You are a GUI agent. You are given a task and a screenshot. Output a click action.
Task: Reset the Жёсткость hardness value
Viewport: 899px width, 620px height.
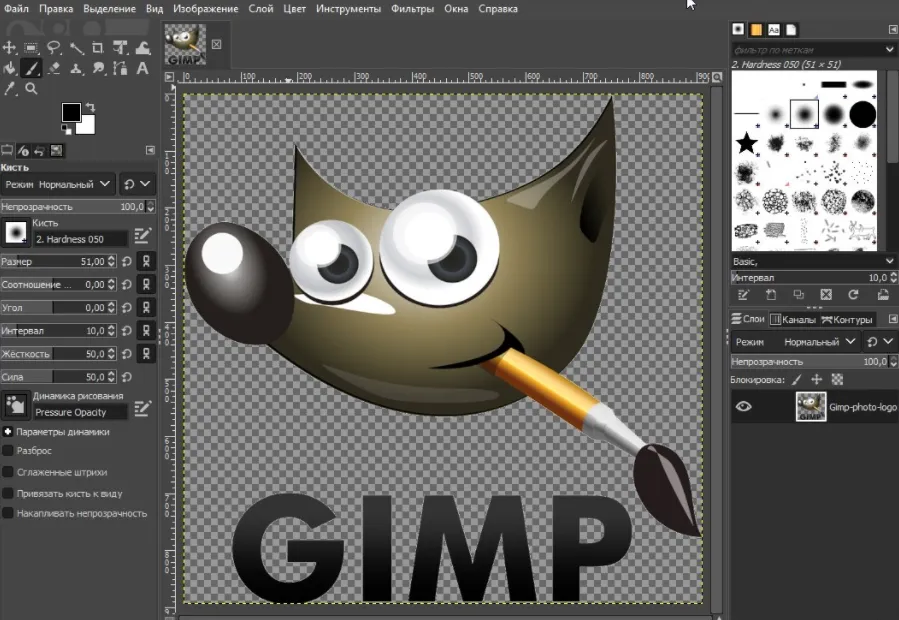pos(127,354)
